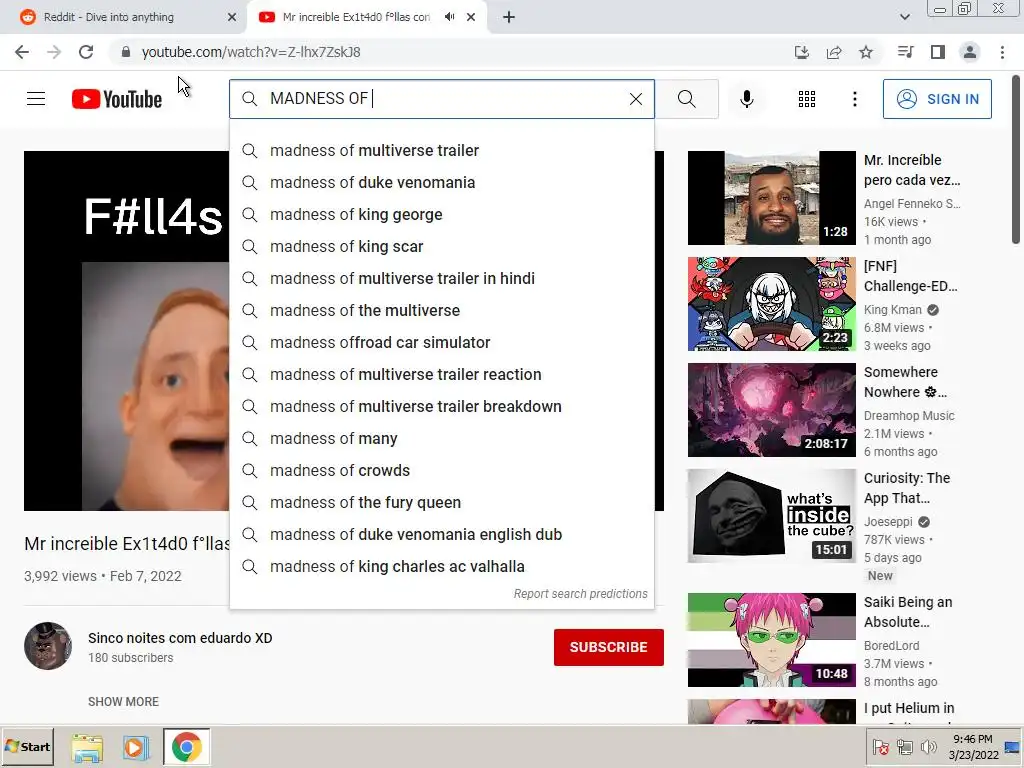The height and width of the screenshot is (768, 1024).
Task: Subscribe to Sinco noites com eduardo XD
Action: coord(609,647)
